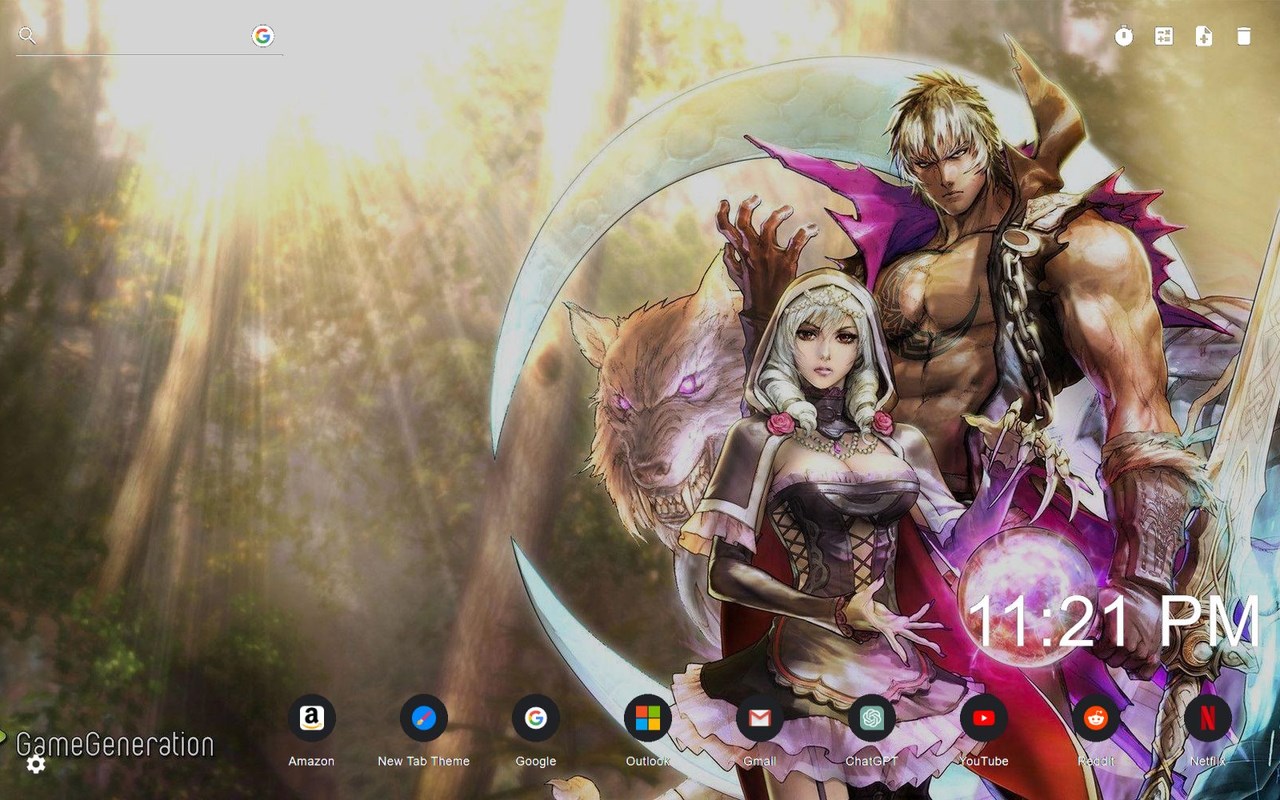
Task: Open the Netflix shortcut
Action: (1209, 719)
